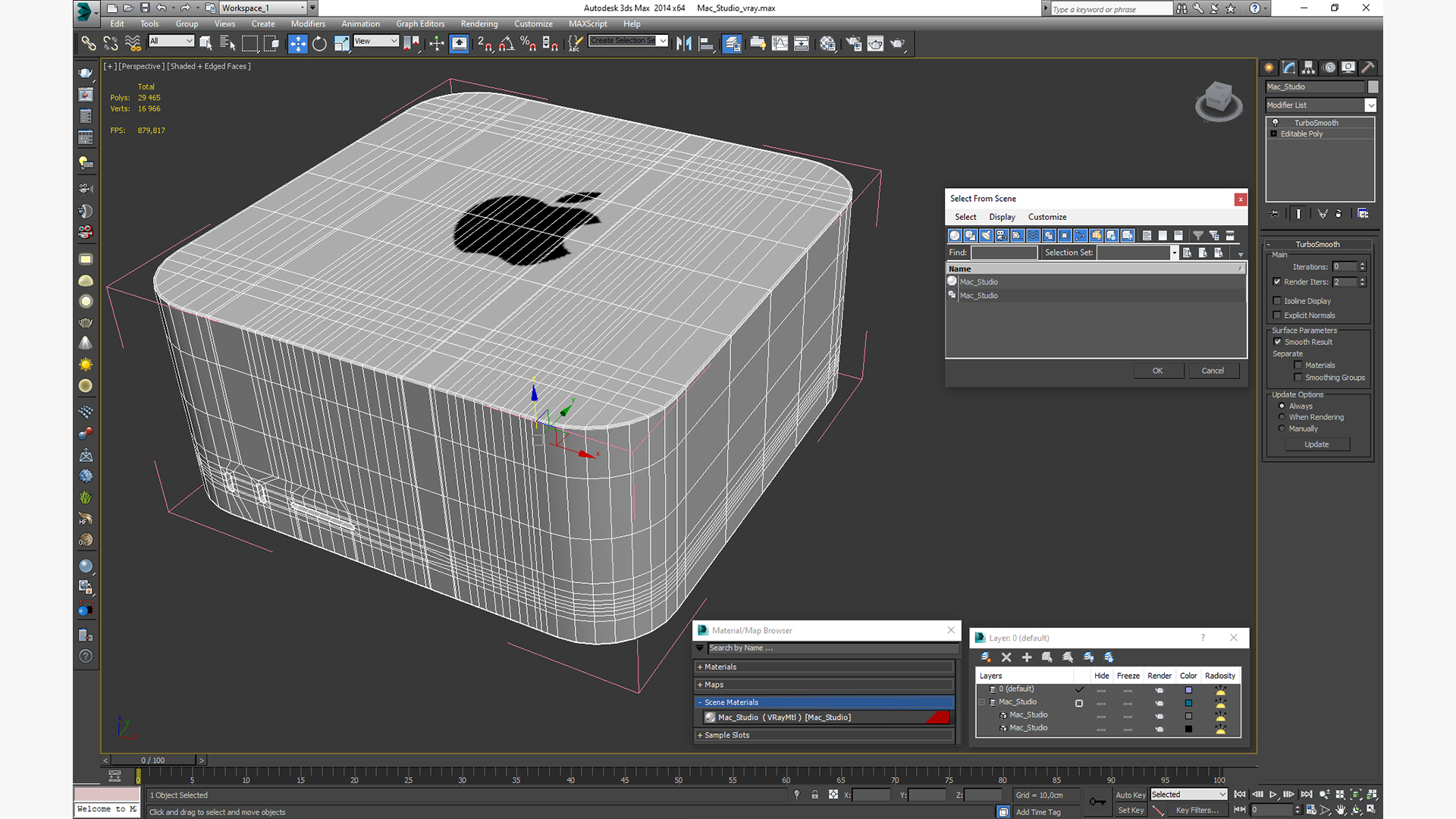Open the Align tool
Image resolution: width=1456 pixels, height=819 pixels.
click(x=706, y=43)
